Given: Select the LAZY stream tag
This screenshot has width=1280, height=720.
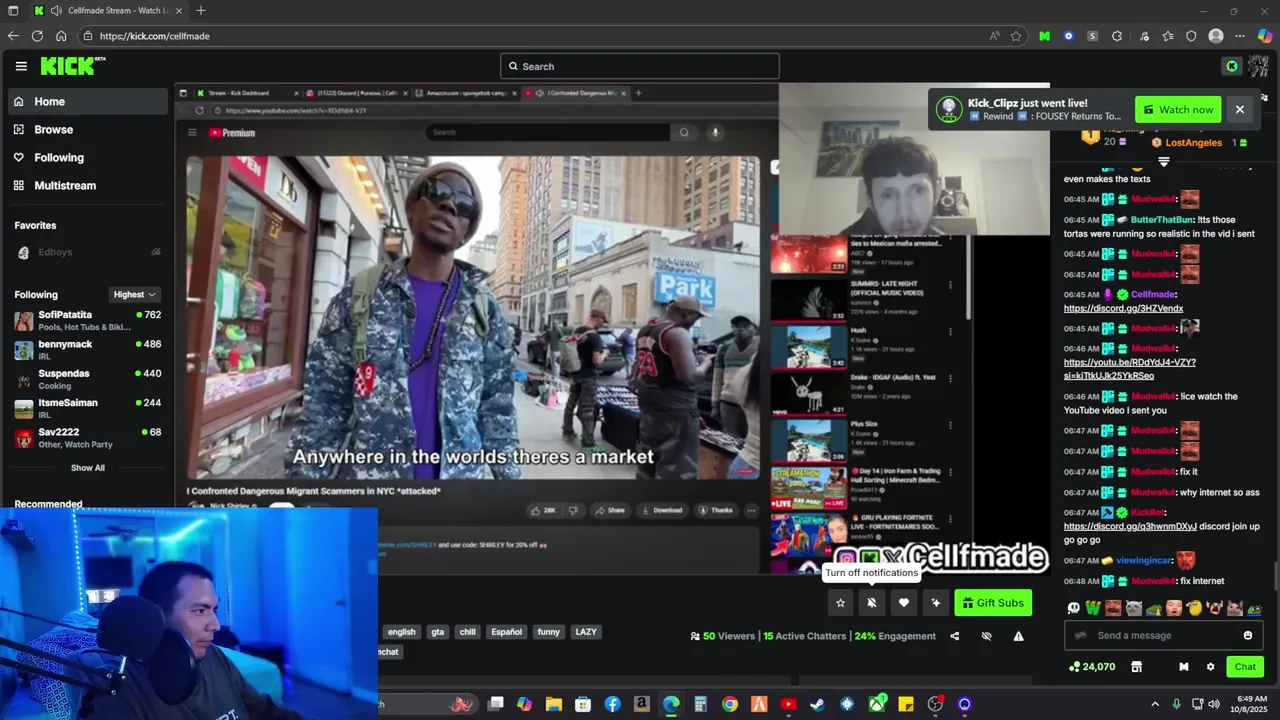Looking at the screenshot, I should tap(586, 631).
